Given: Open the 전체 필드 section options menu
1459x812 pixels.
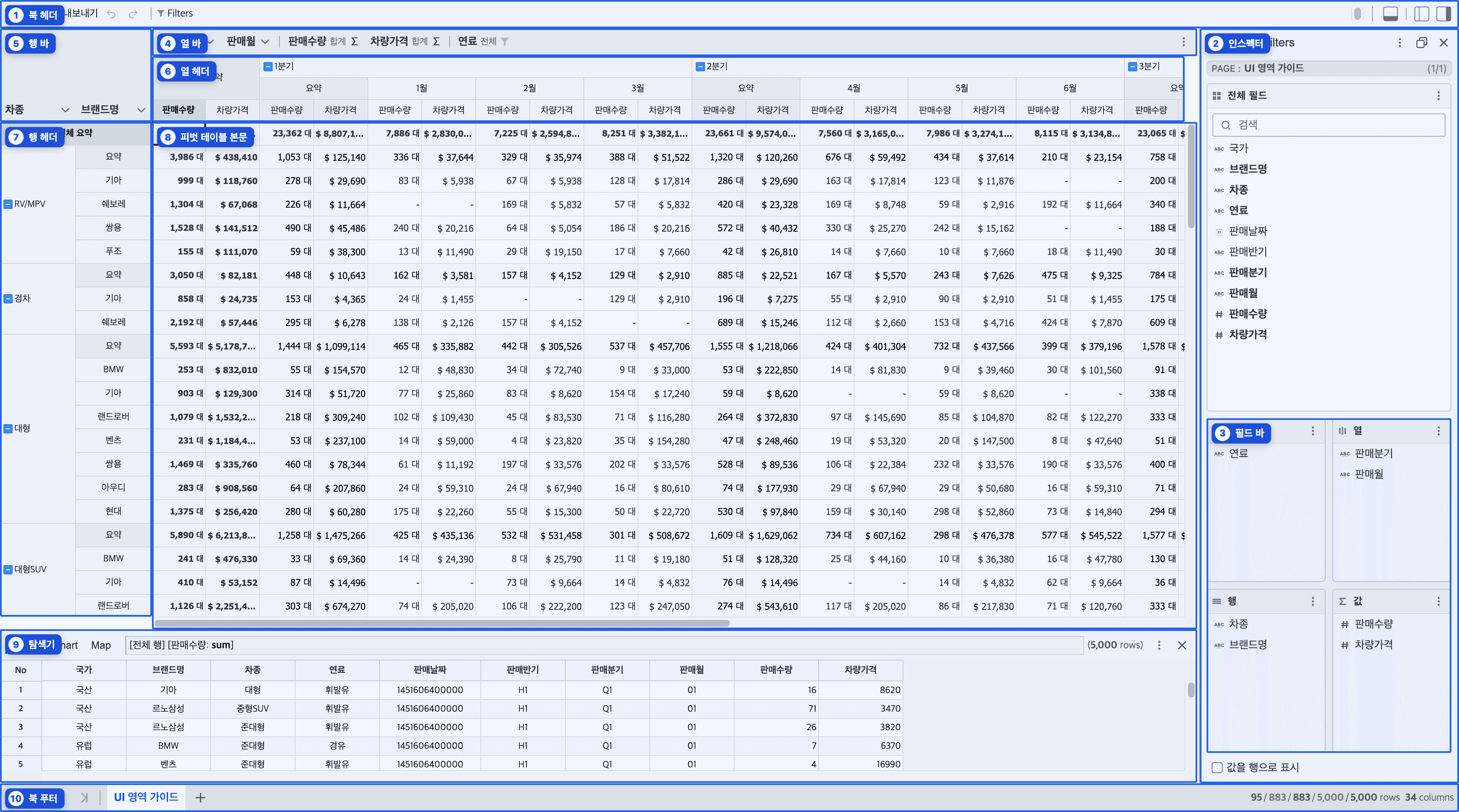Looking at the screenshot, I should click(1438, 96).
